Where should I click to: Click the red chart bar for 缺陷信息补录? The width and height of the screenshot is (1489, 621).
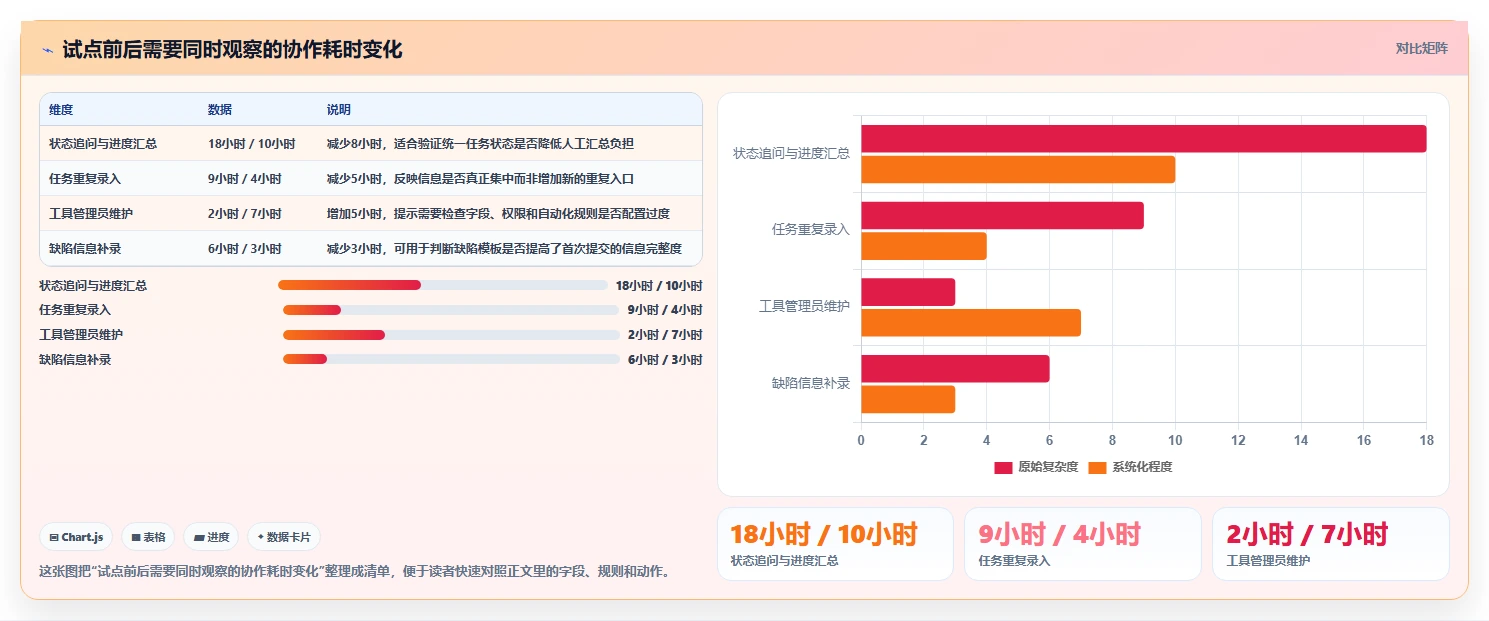tap(955, 368)
